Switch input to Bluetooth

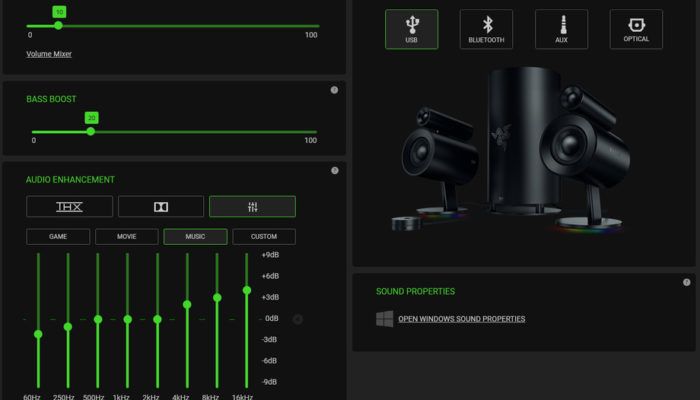[x=486, y=29]
